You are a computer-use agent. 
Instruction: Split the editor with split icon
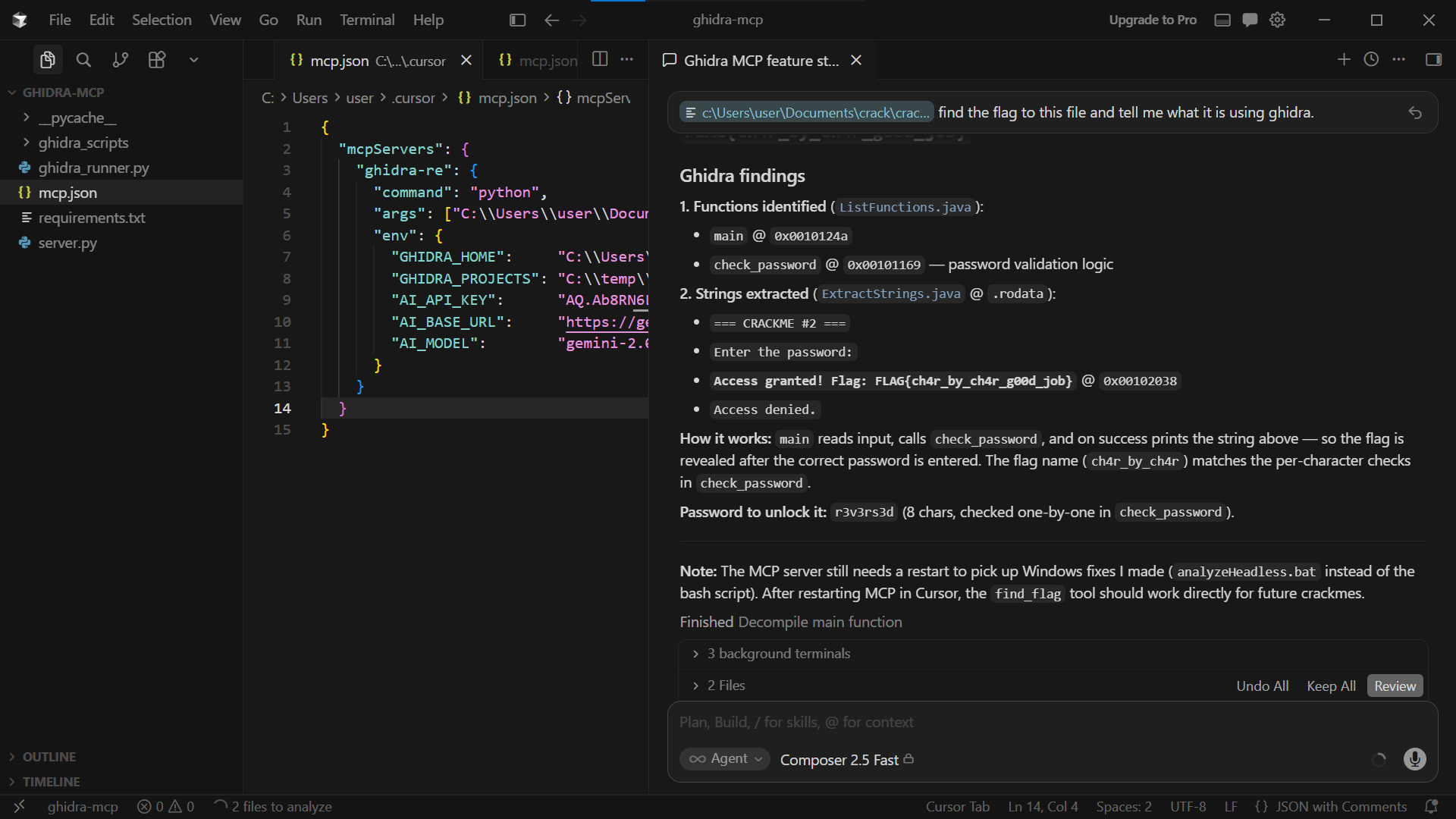600,59
